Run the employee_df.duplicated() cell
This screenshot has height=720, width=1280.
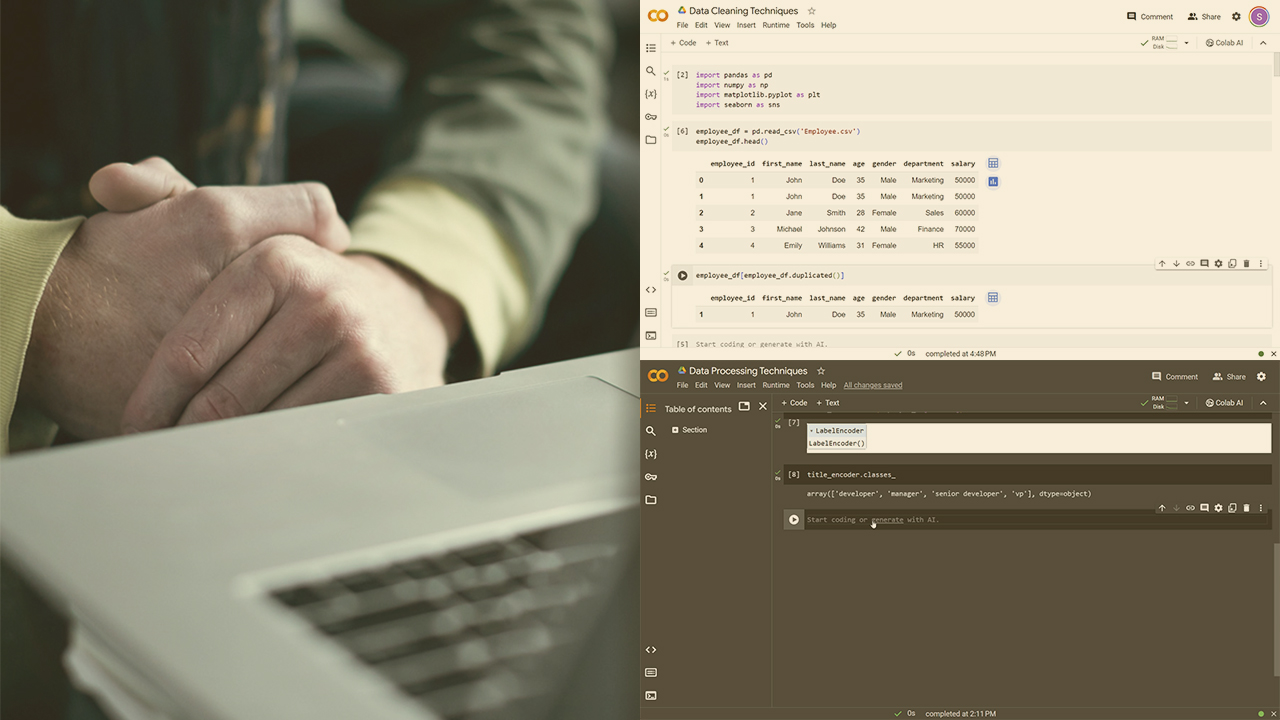(682, 275)
